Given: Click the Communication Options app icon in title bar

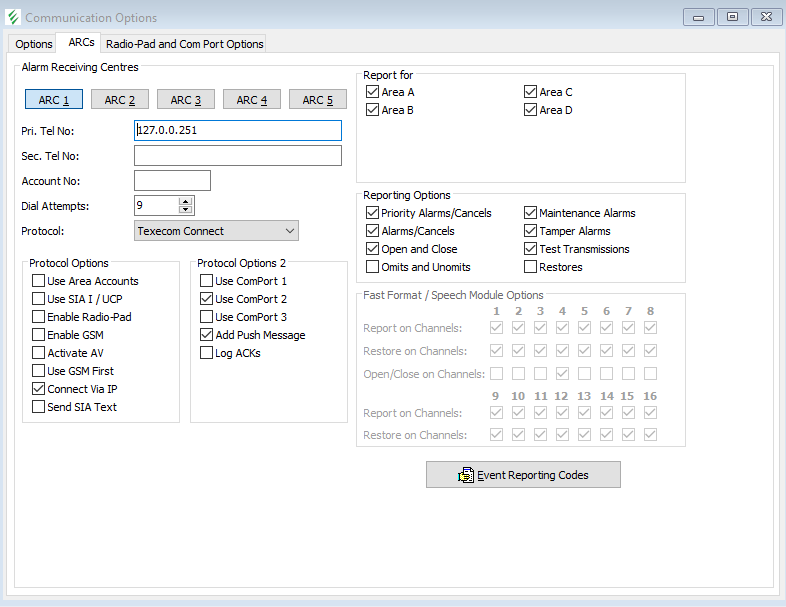Looking at the screenshot, I should tap(13, 17).
